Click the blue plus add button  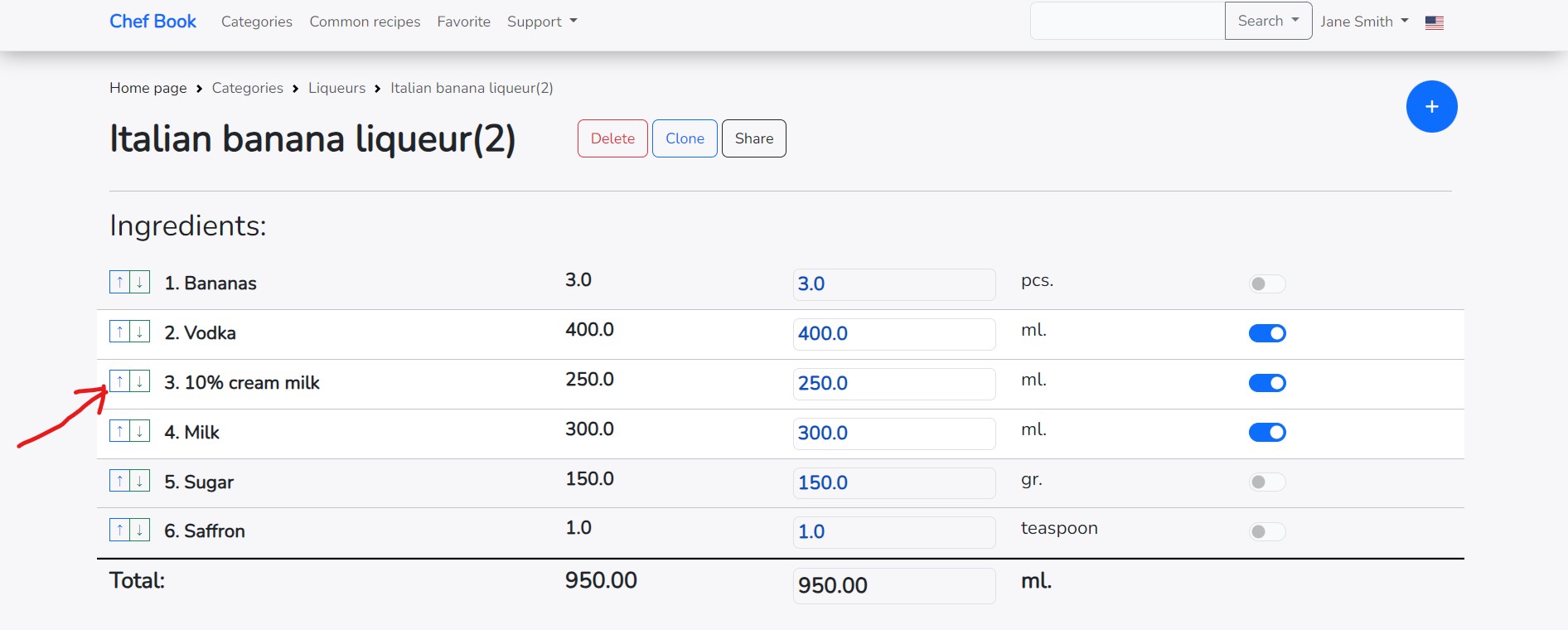click(x=1431, y=107)
